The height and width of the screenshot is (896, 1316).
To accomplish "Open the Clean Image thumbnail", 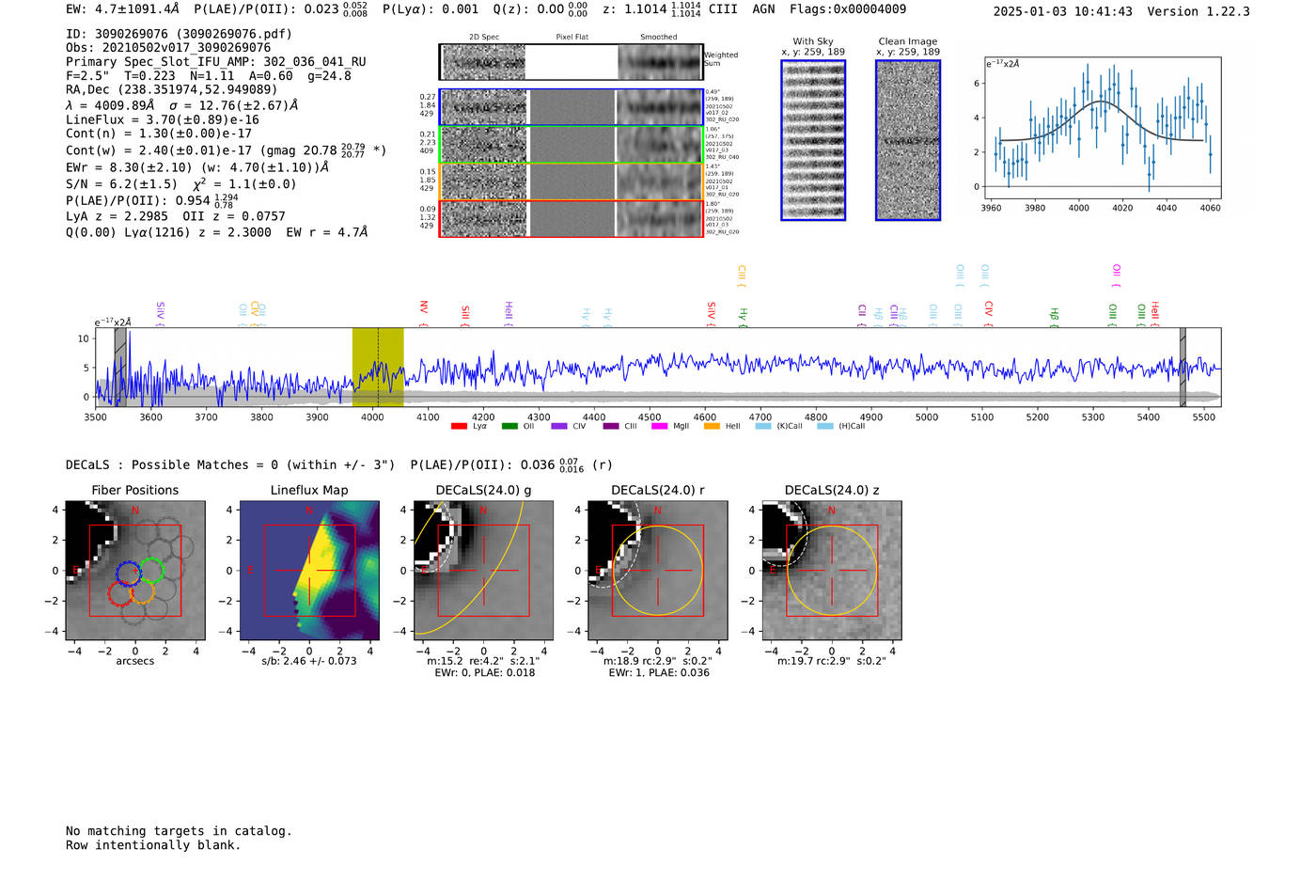I will [x=908, y=140].
